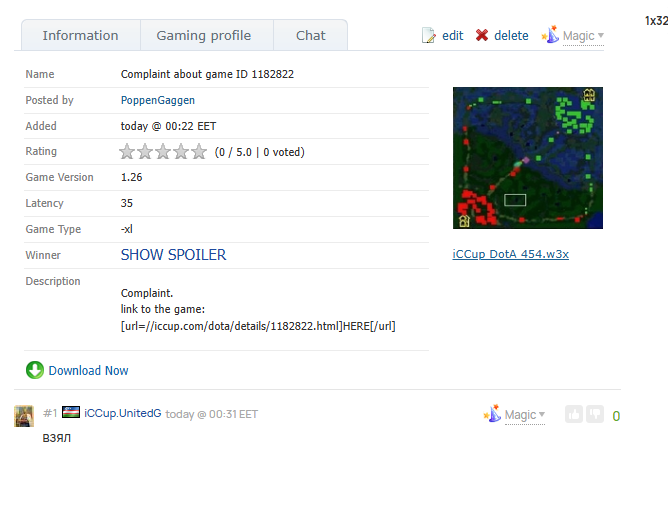668x522 pixels.
Task: Click the Game Version value 1.26
Action: (x=131, y=177)
